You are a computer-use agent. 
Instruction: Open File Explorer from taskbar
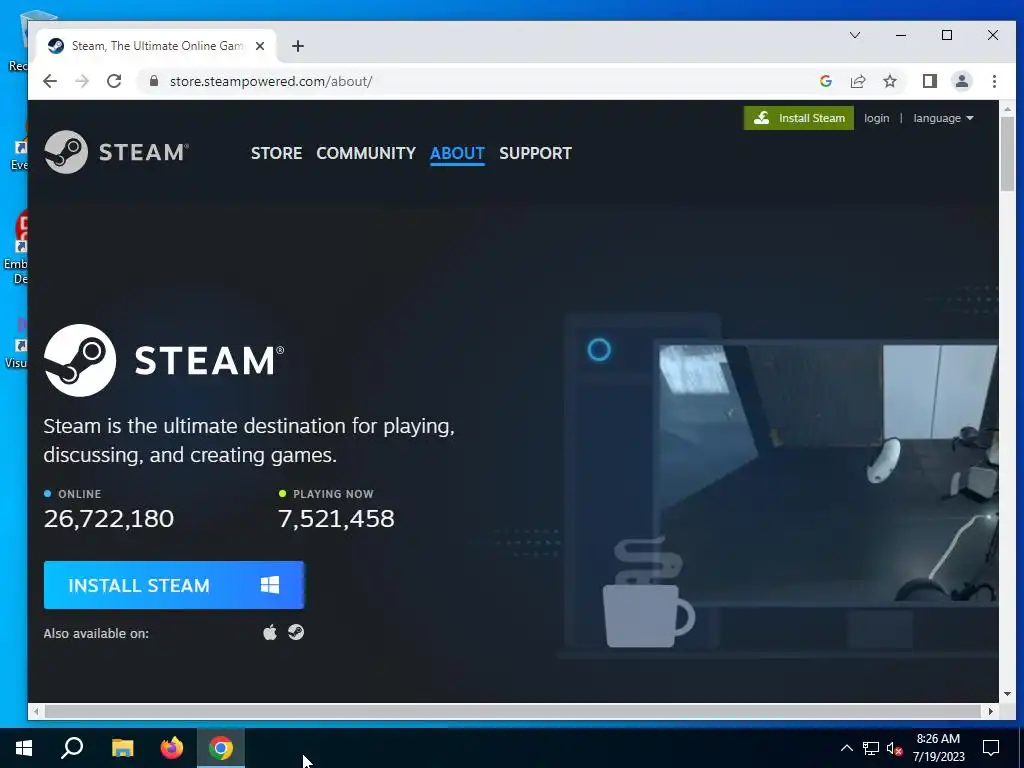122,748
